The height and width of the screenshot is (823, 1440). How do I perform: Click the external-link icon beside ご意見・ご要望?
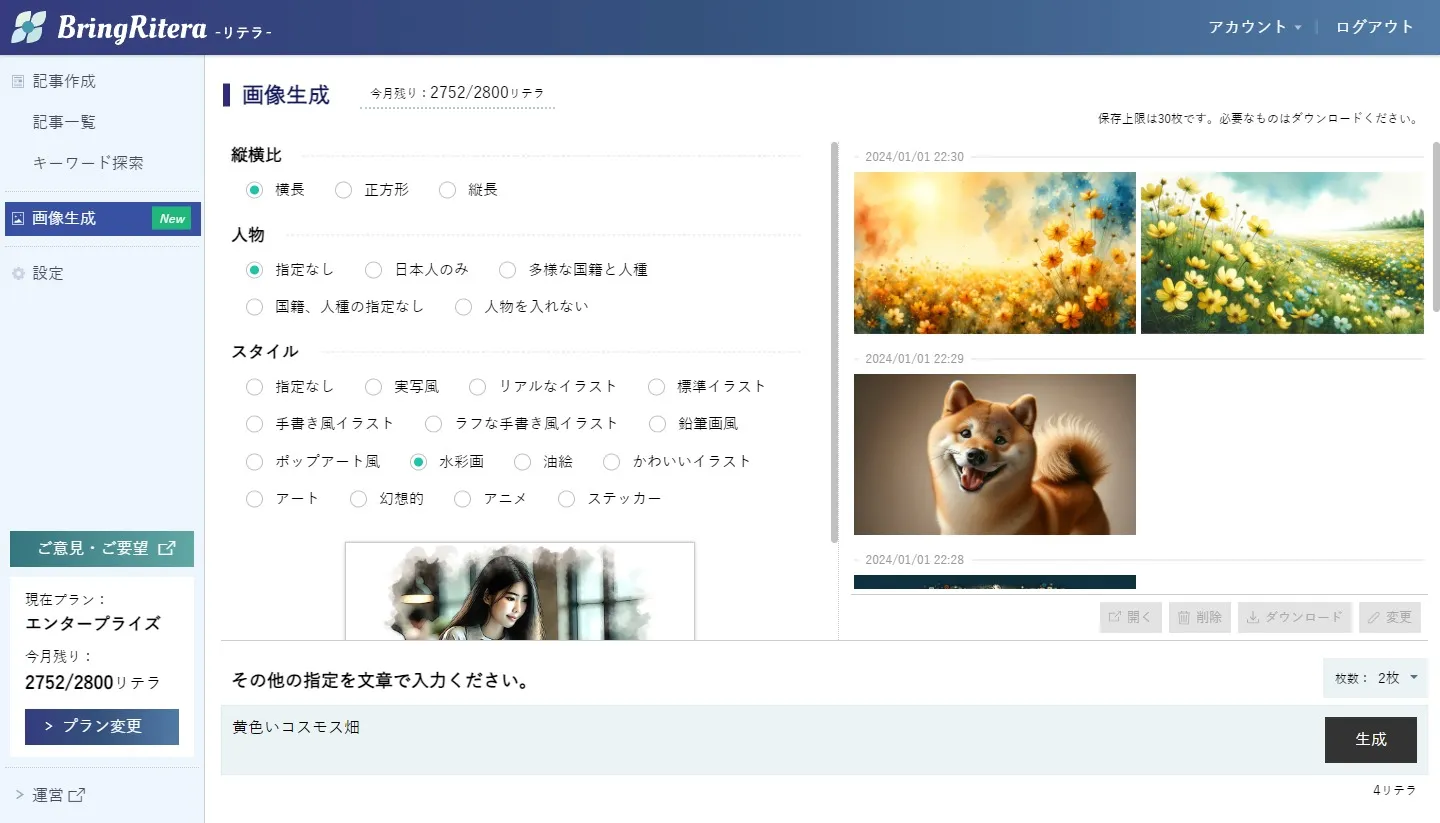pyautogui.click(x=168, y=548)
